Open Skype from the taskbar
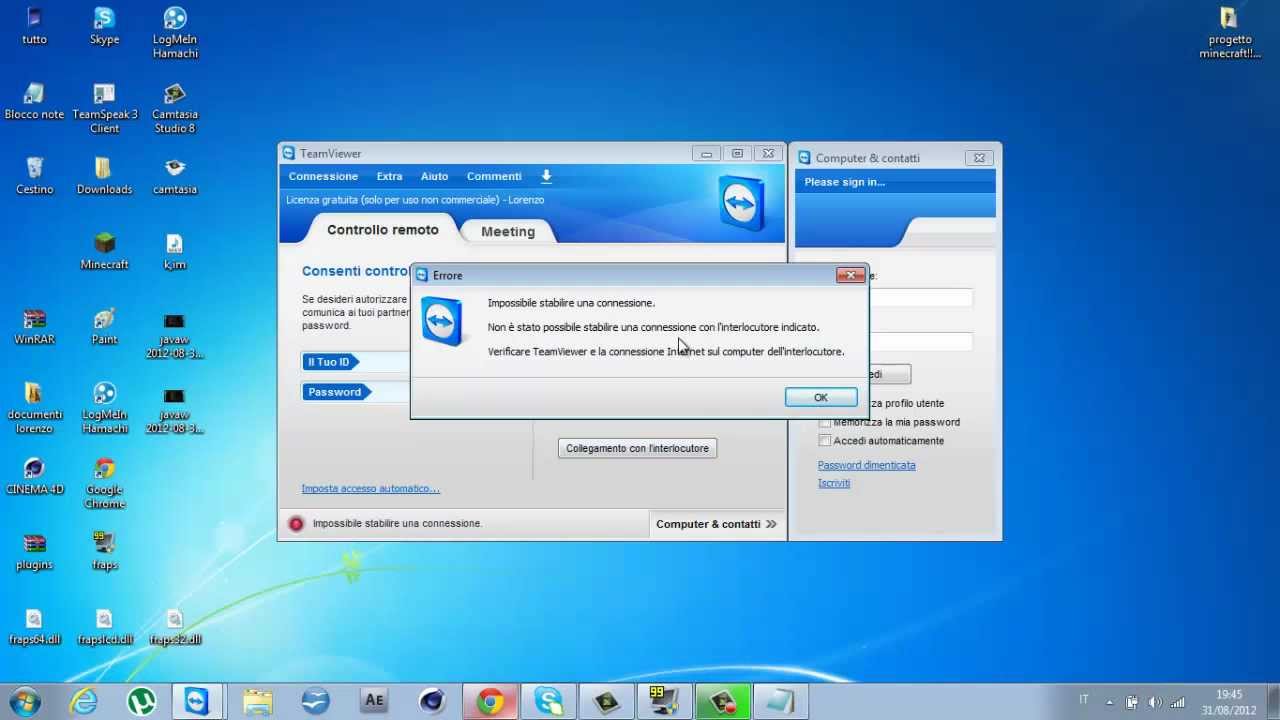 point(548,702)
